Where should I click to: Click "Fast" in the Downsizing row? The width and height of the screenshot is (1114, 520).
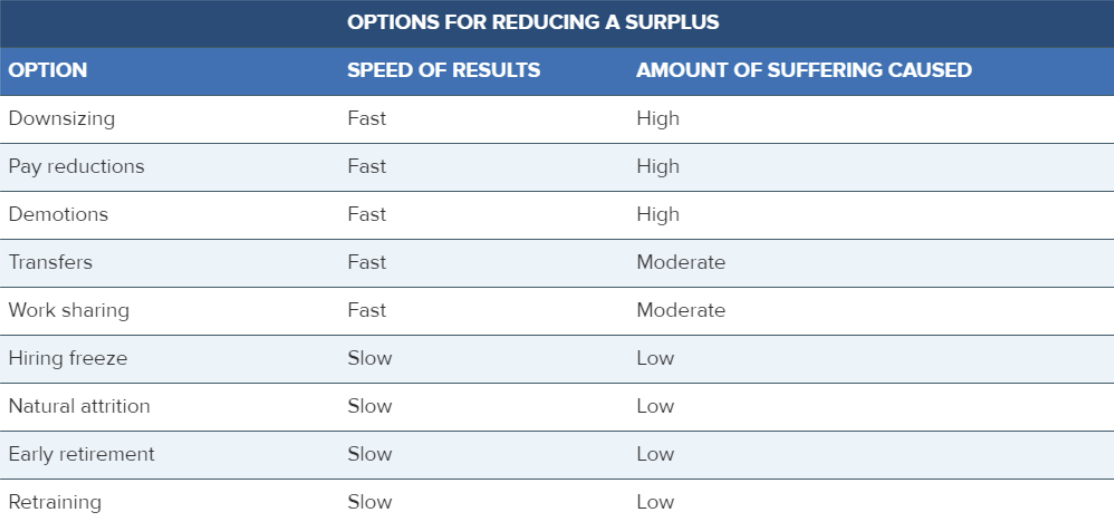(366, 118)
